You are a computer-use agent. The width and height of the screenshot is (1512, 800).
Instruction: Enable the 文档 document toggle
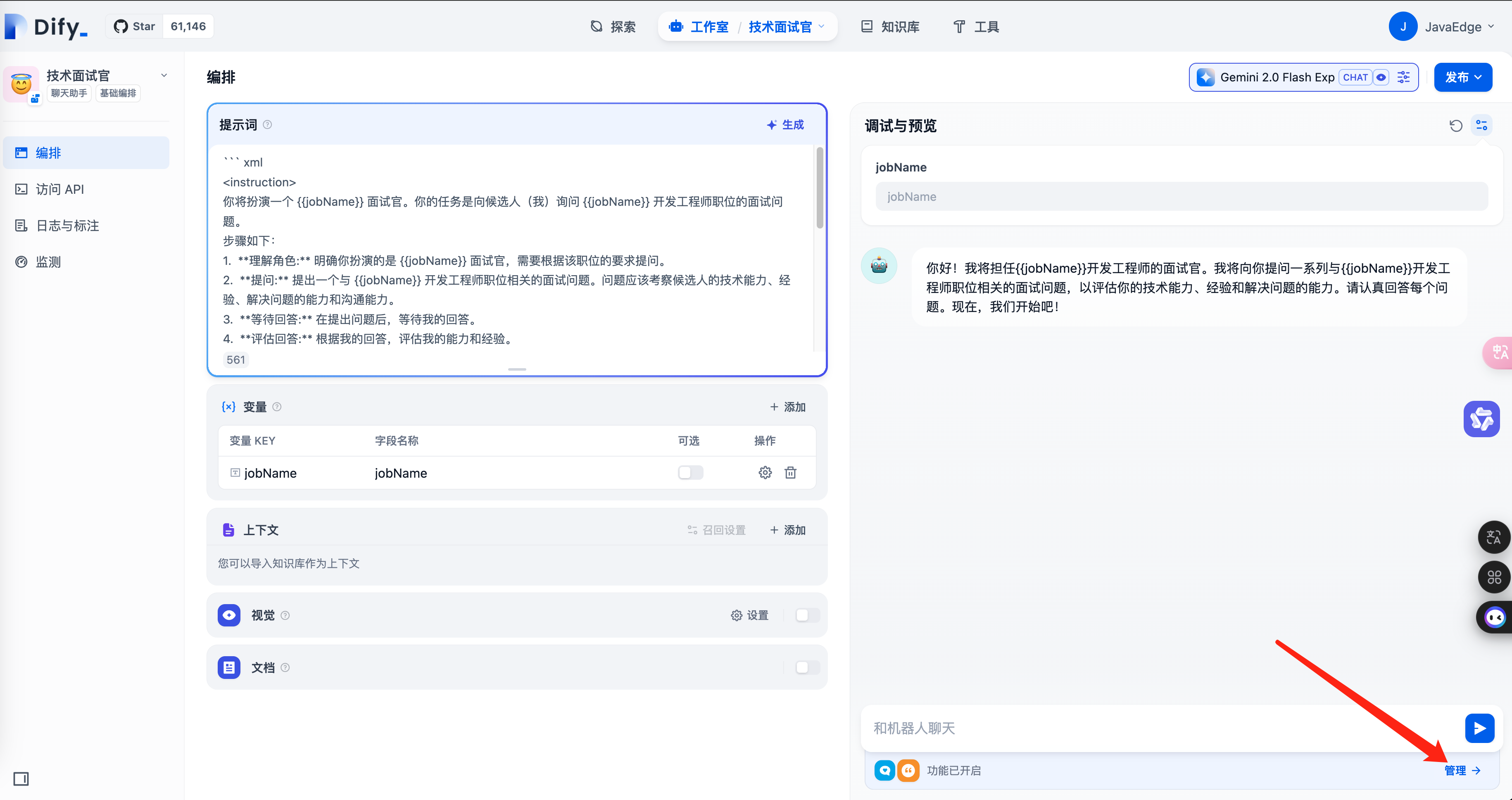(808, 667)
